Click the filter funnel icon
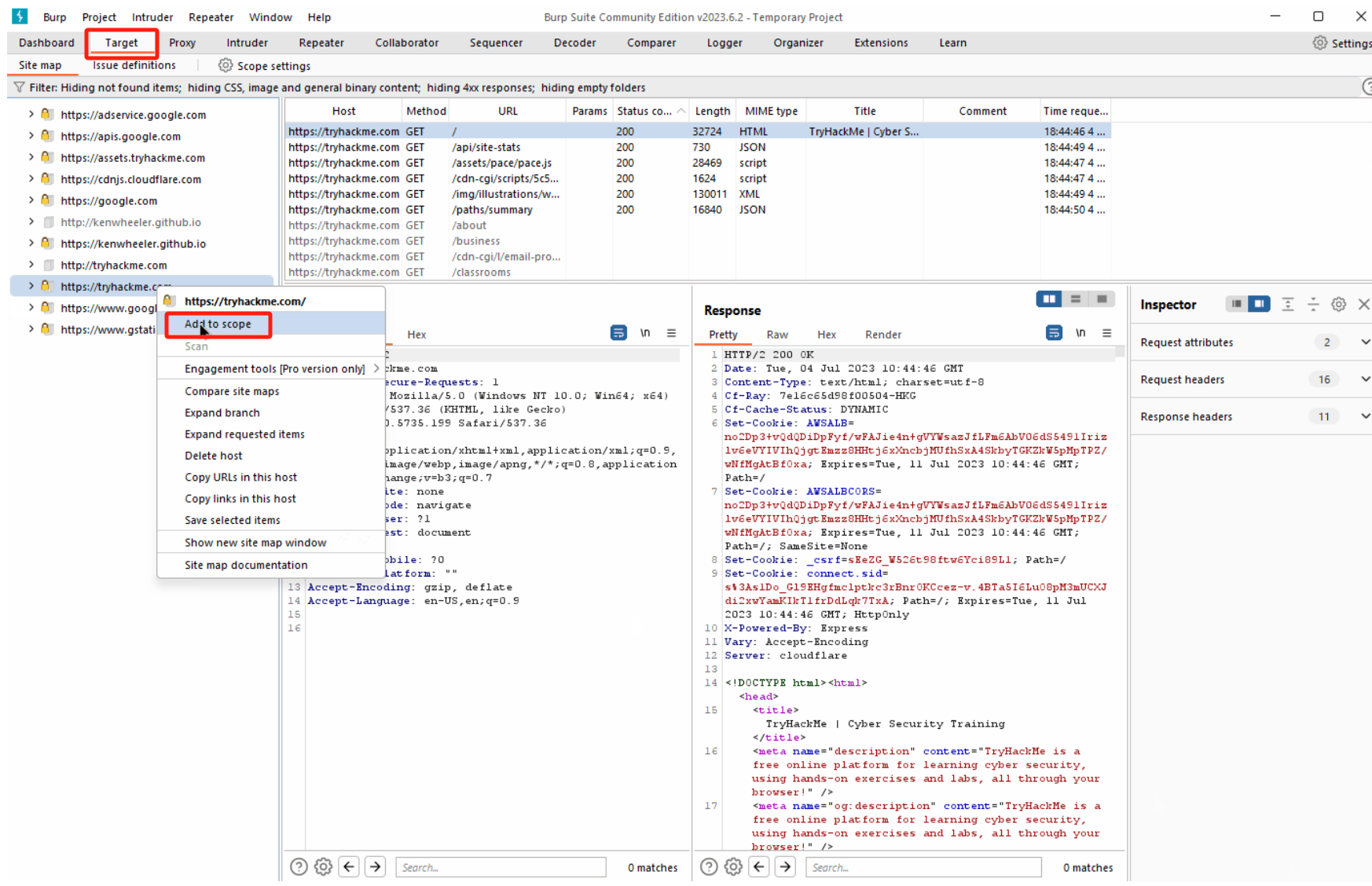Viewport: 1372px width, 886px height. (19, 88)
